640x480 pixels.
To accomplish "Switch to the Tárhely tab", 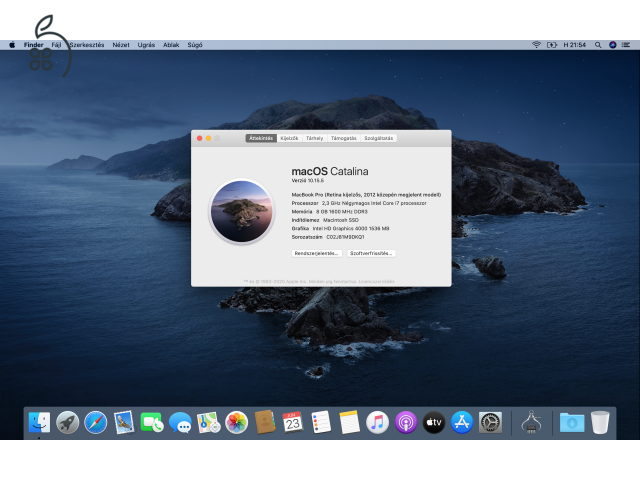I will [314, 138].
